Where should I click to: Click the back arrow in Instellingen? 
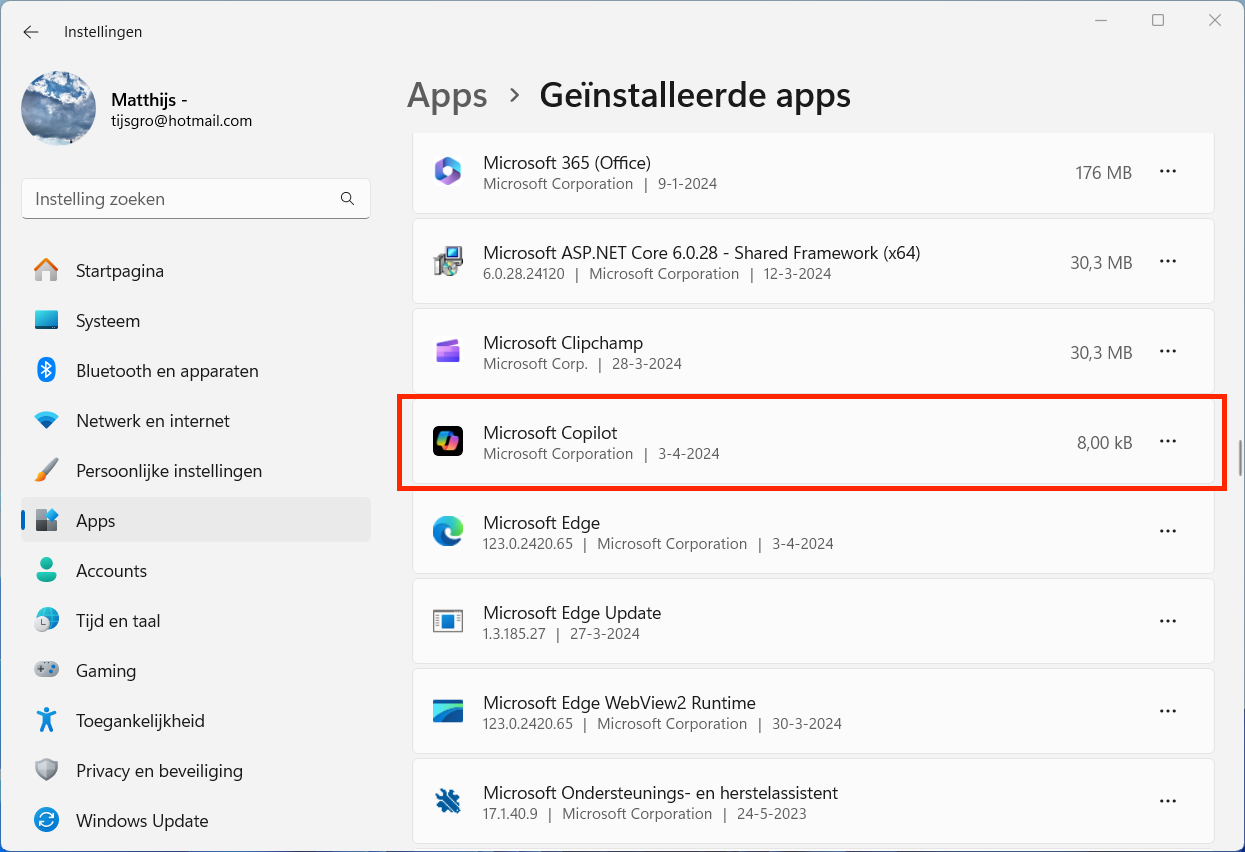click(31, 32)
